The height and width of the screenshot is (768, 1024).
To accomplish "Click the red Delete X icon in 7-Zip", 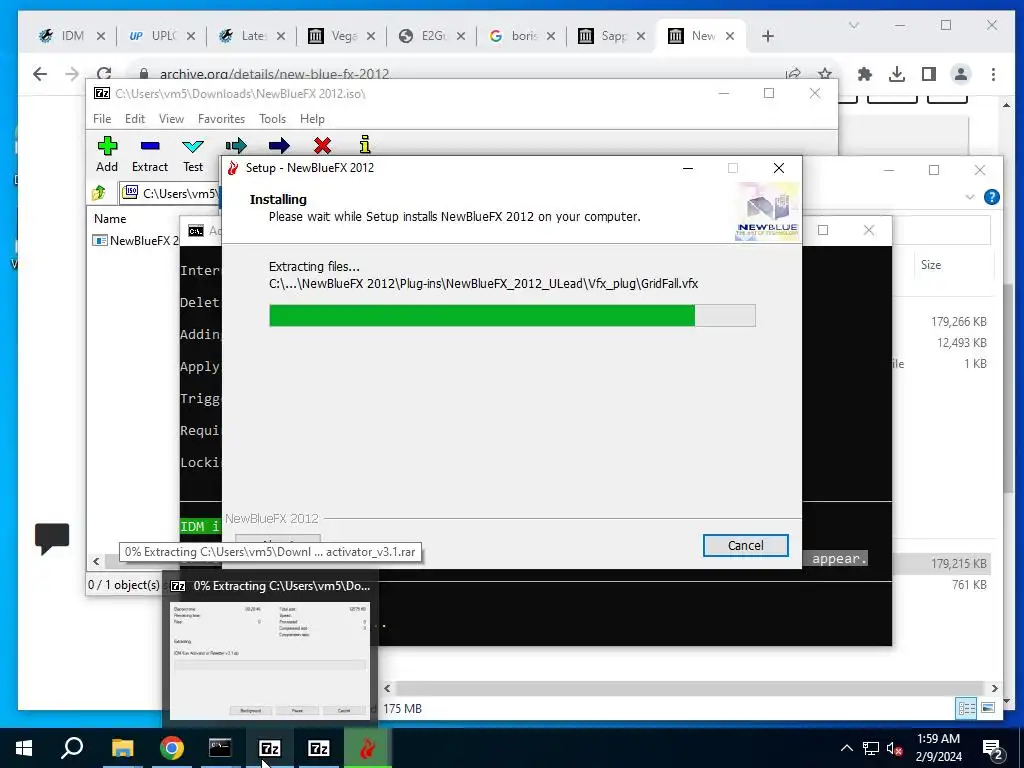I will pos(322,145).
